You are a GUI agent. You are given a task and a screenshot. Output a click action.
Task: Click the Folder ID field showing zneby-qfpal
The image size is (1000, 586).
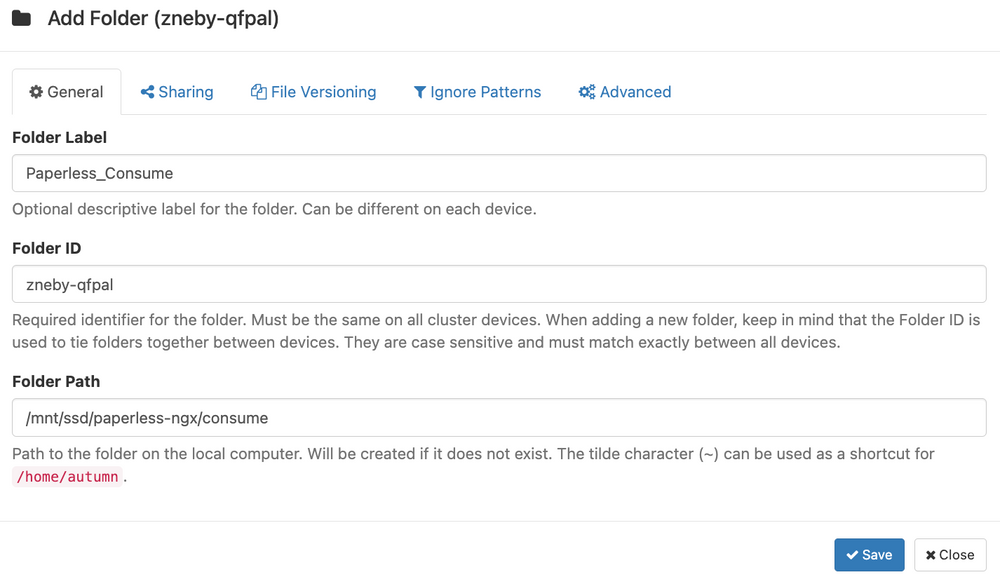click(498, 283)
